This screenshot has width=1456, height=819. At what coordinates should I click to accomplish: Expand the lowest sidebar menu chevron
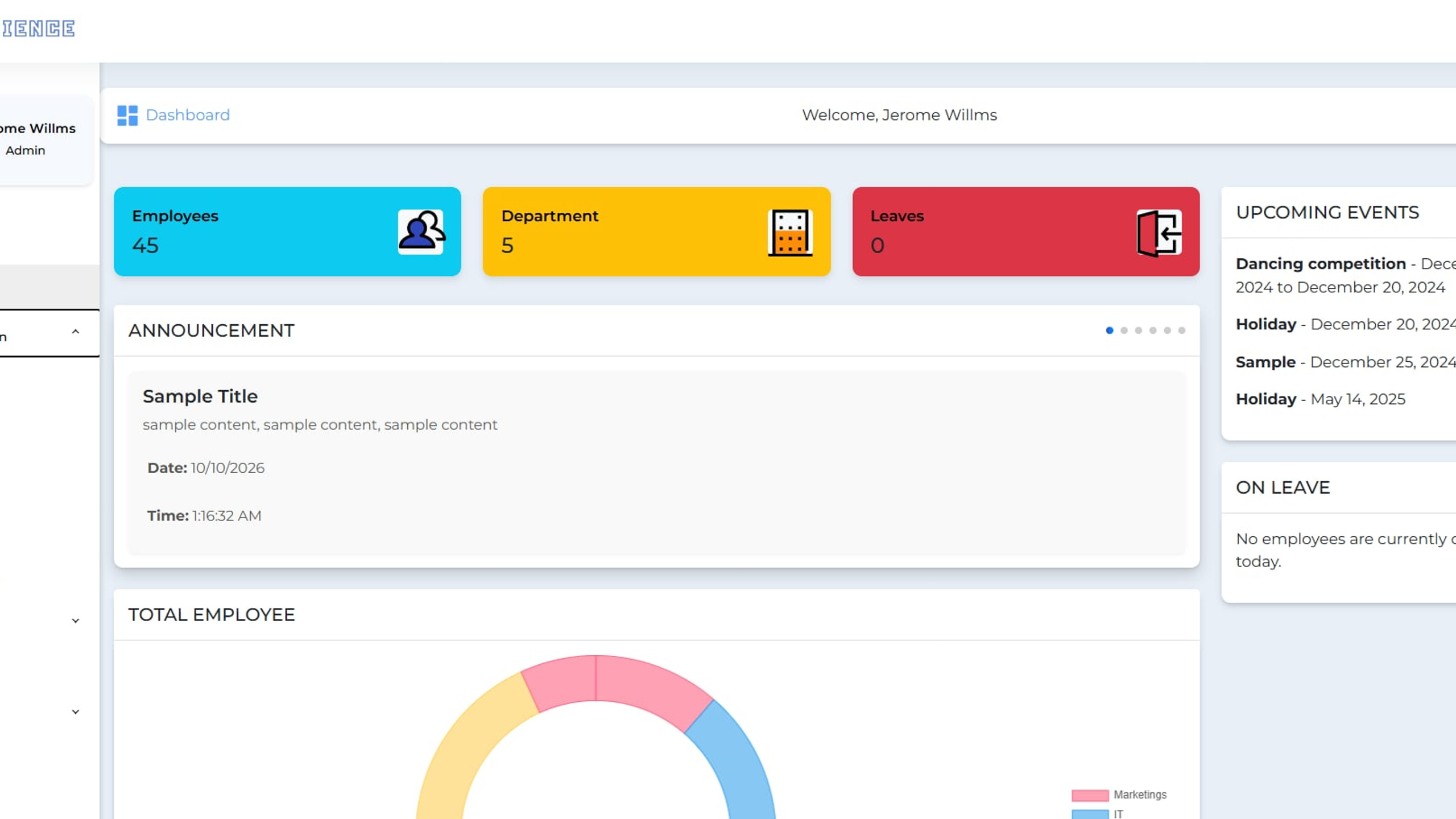tap(75, 712)
